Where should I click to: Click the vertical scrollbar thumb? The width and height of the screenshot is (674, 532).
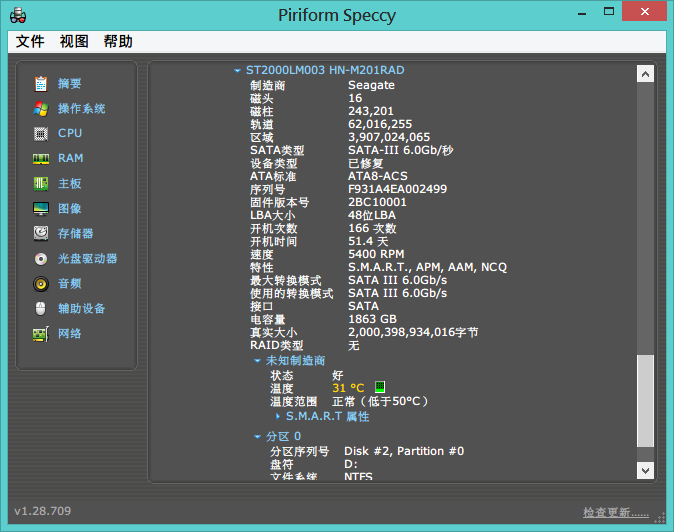[645, 401]
